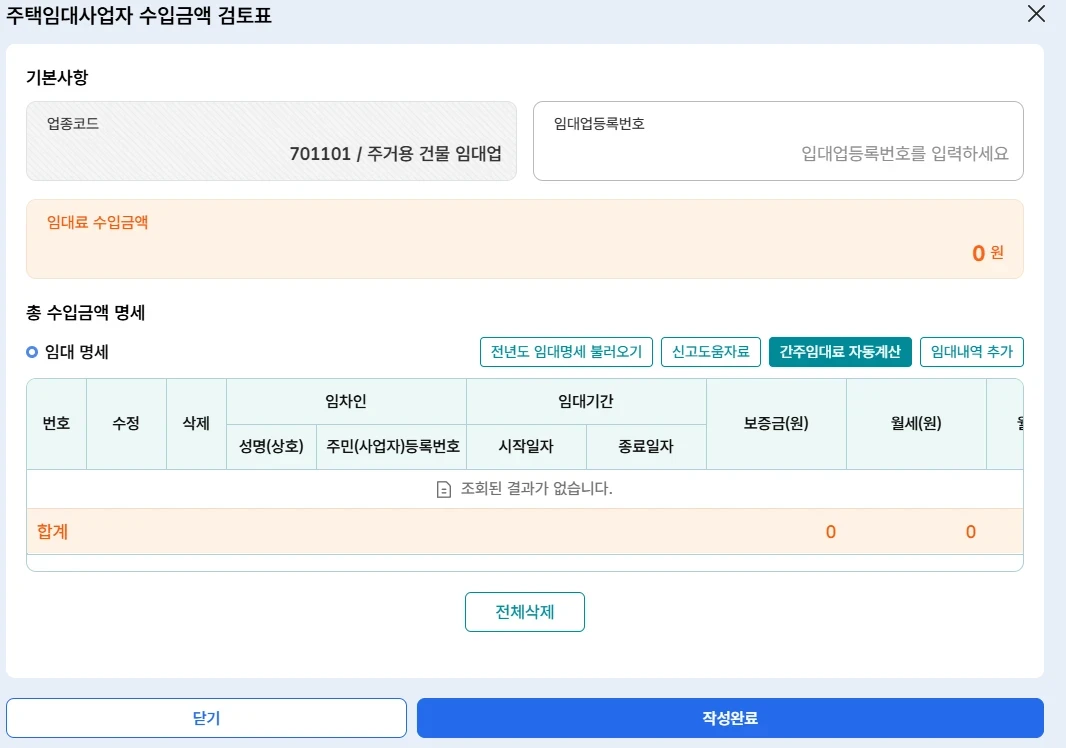Image resolution: width=1066 pixels, height=748 pixels.
Task: Click the 번호 column header
Action: coord(56,423)
